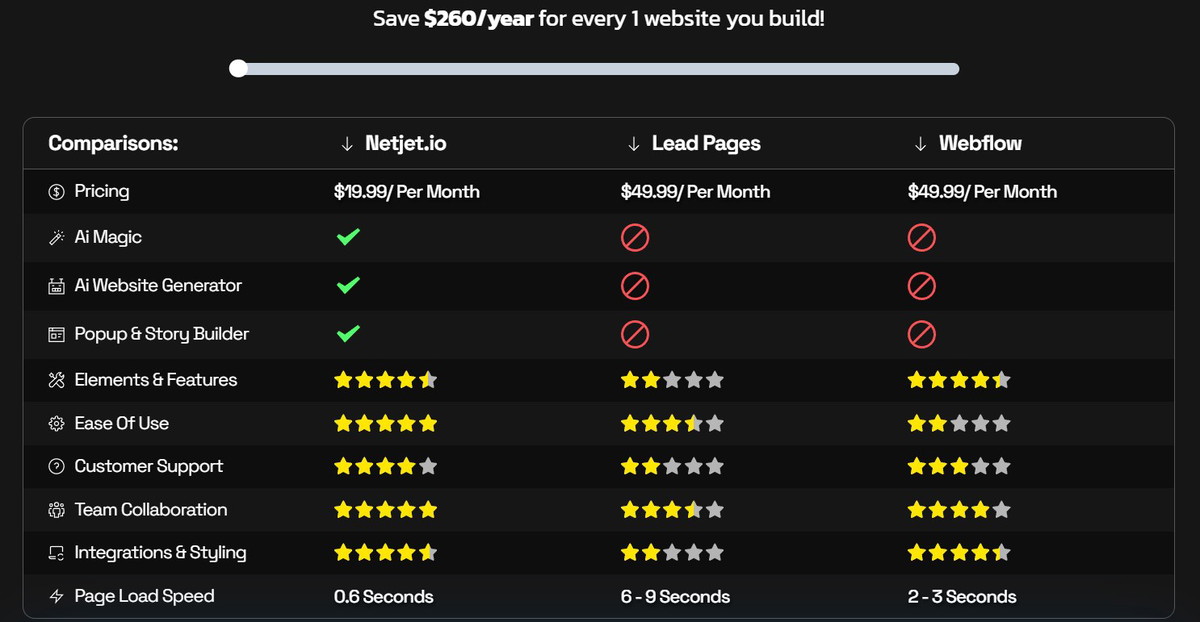Click the website count slider handle

(x=238, y=68)
